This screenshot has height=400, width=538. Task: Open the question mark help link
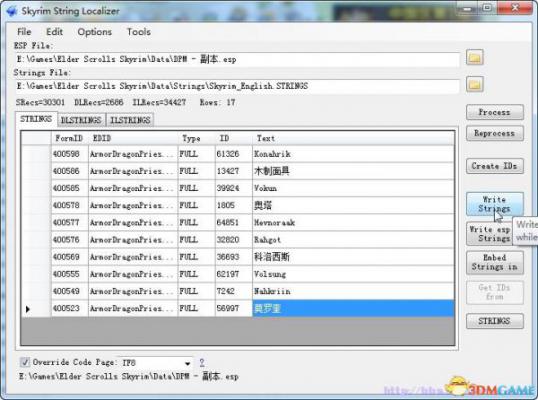(202, 362)
